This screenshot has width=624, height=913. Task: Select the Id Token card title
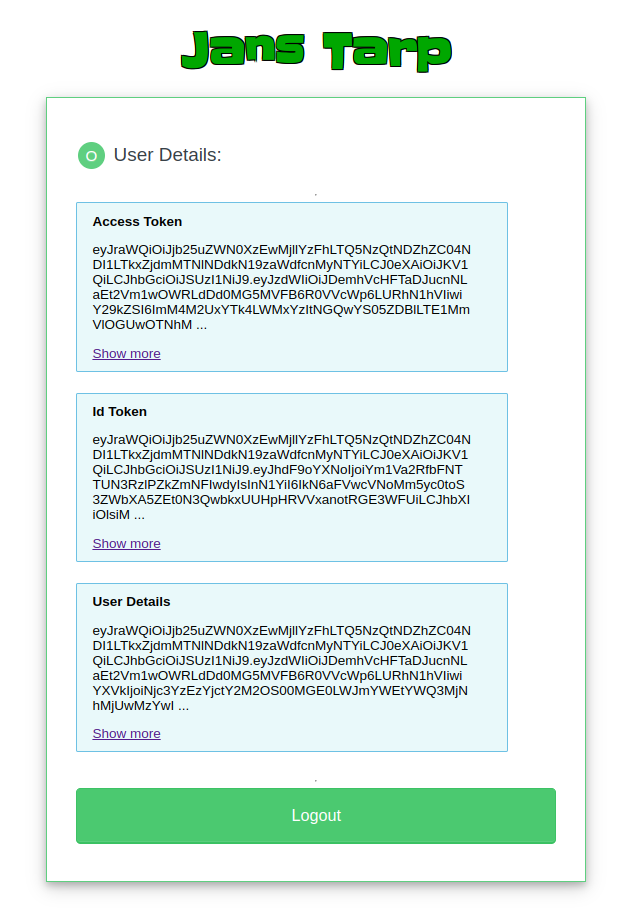click(119, 412)
